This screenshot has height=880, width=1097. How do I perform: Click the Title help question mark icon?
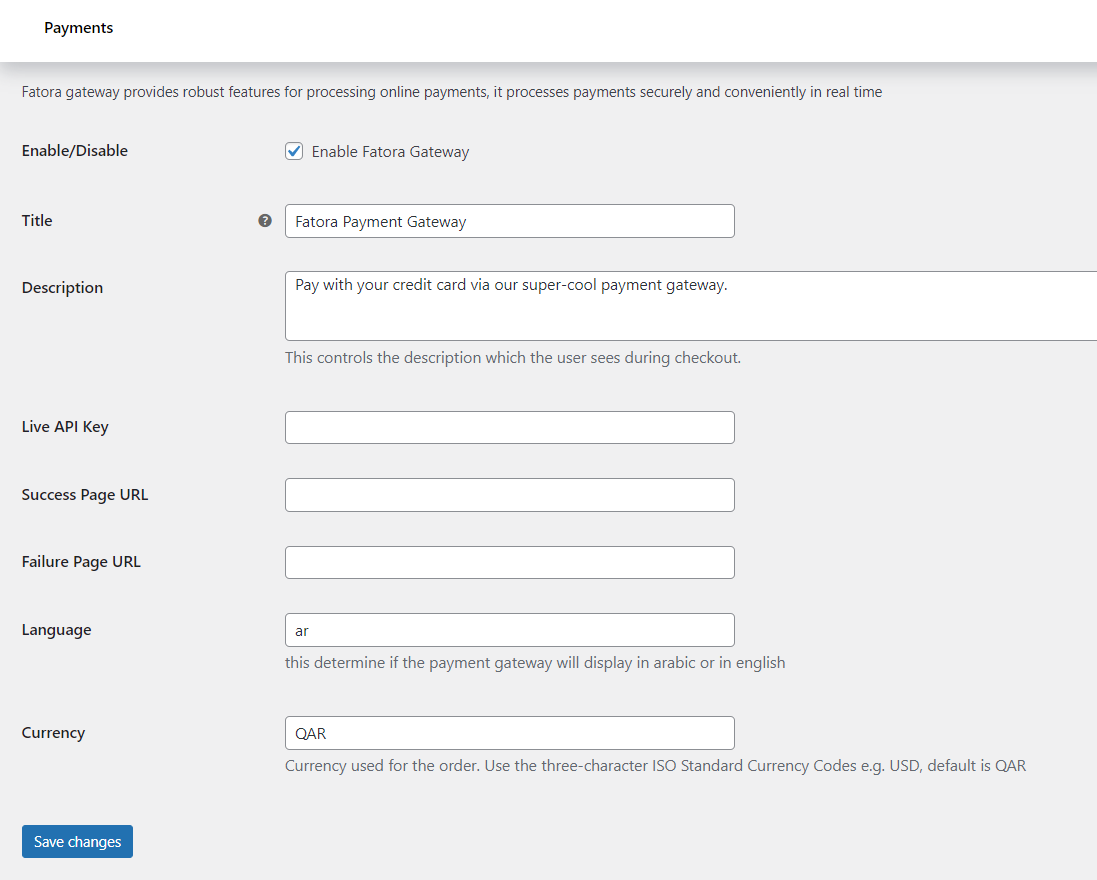click(264, 220)
